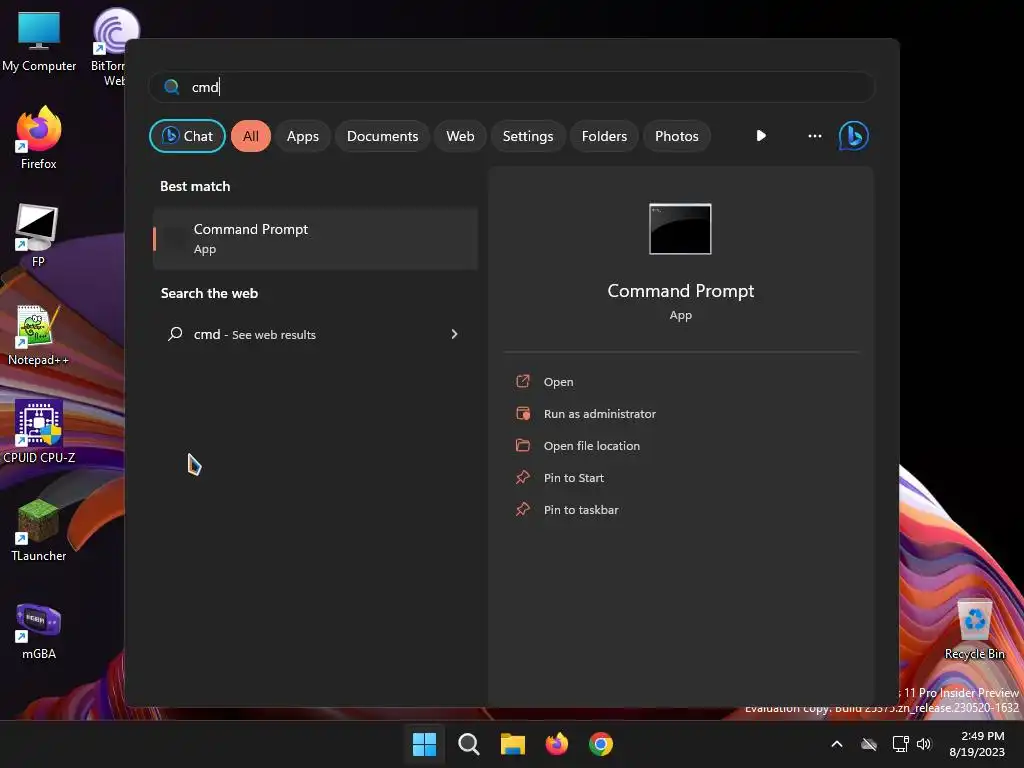Select the Command Prompt best match result
This screenshot has width=1024, height=768.
[x=315, y=238]
